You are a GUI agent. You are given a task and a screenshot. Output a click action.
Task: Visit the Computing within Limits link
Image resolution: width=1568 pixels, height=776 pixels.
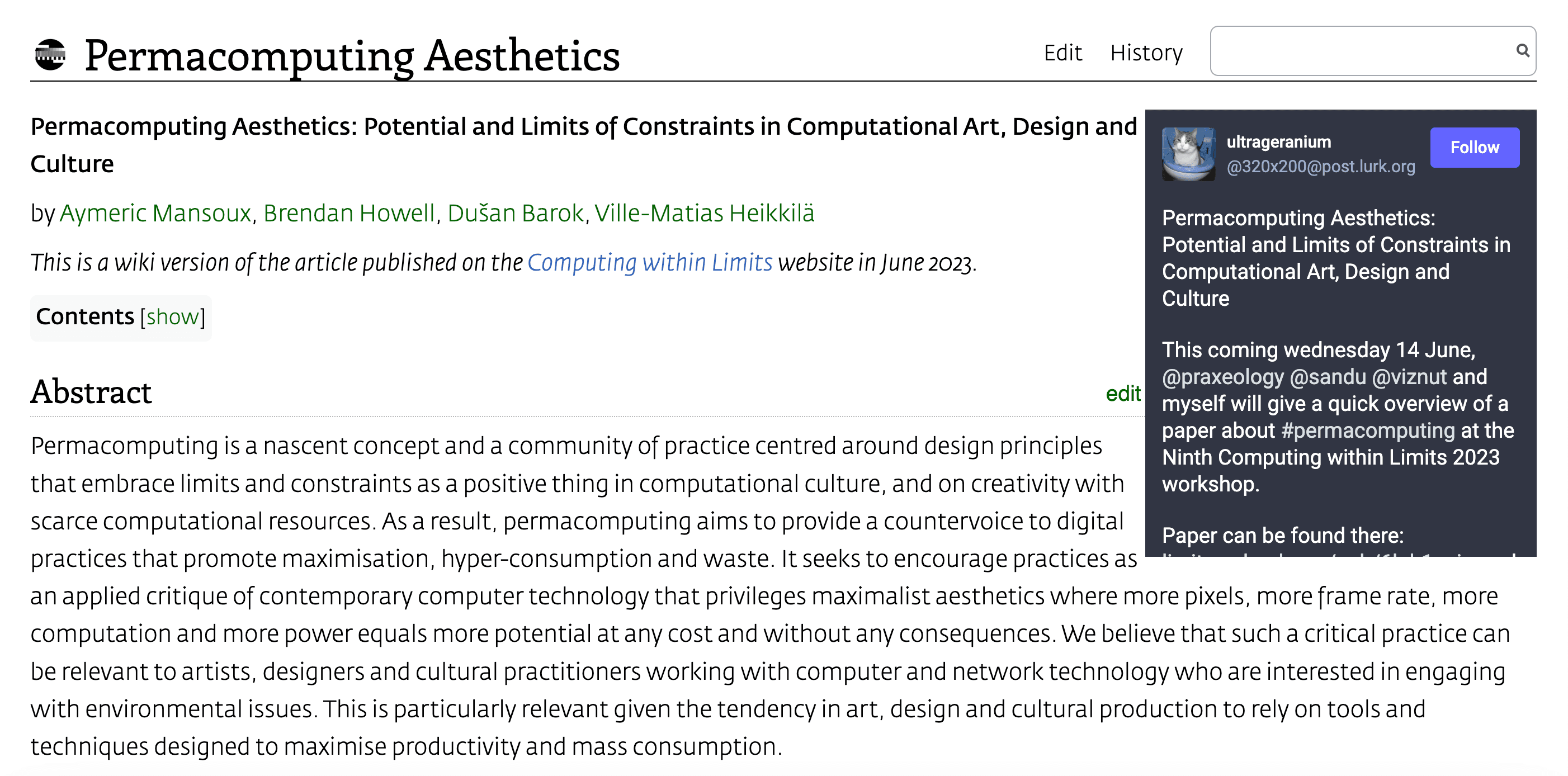click(x=649, y=262)
